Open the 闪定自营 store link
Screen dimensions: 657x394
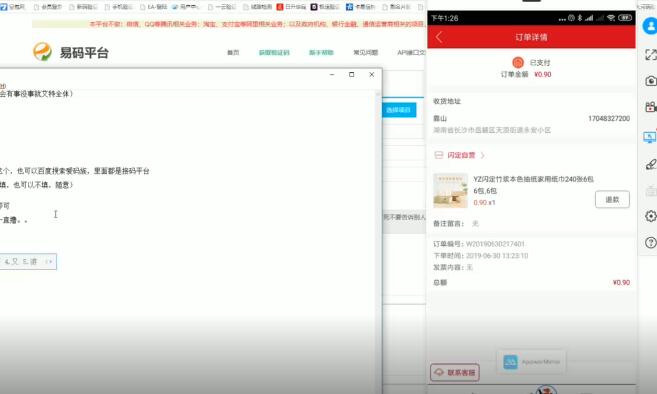point(461,155)
